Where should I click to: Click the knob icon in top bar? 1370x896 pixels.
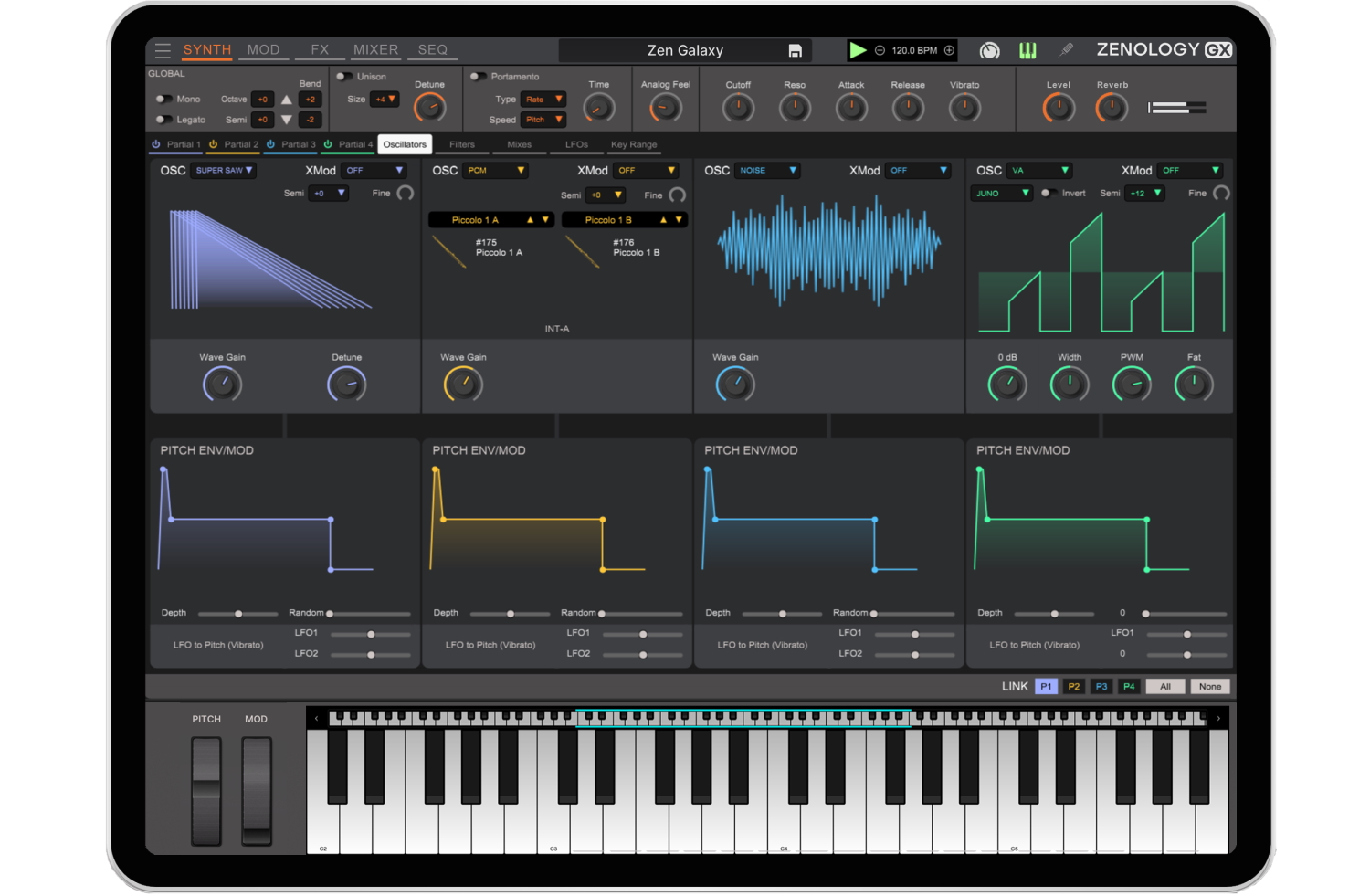tap(989, 51)
